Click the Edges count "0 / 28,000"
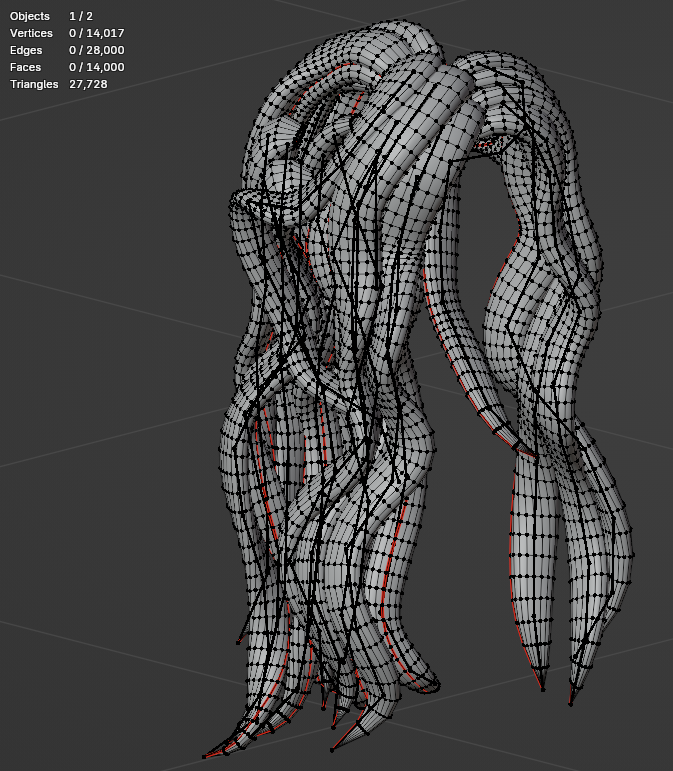The image size is (673, 771). [x=97, y=50]
